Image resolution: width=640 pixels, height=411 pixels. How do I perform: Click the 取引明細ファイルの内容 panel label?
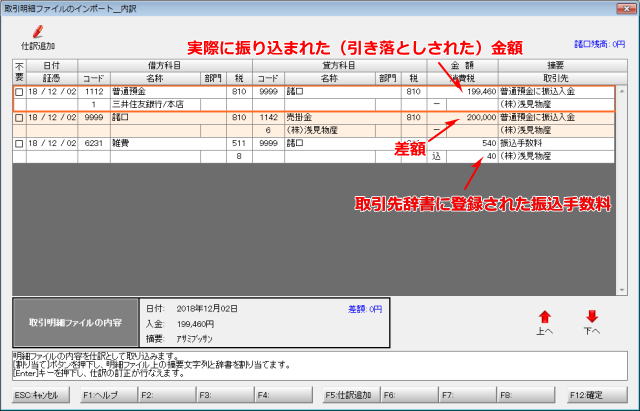click(76, 323)
